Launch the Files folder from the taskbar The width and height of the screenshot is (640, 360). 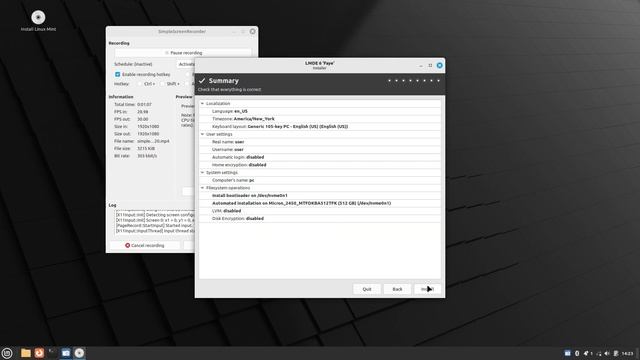tap(26, 353)
